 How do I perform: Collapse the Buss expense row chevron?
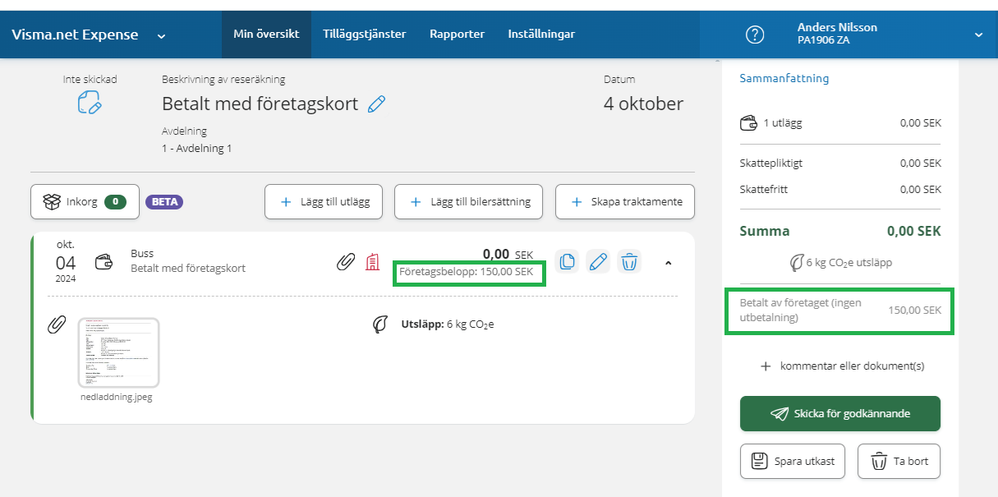point(668,262)
